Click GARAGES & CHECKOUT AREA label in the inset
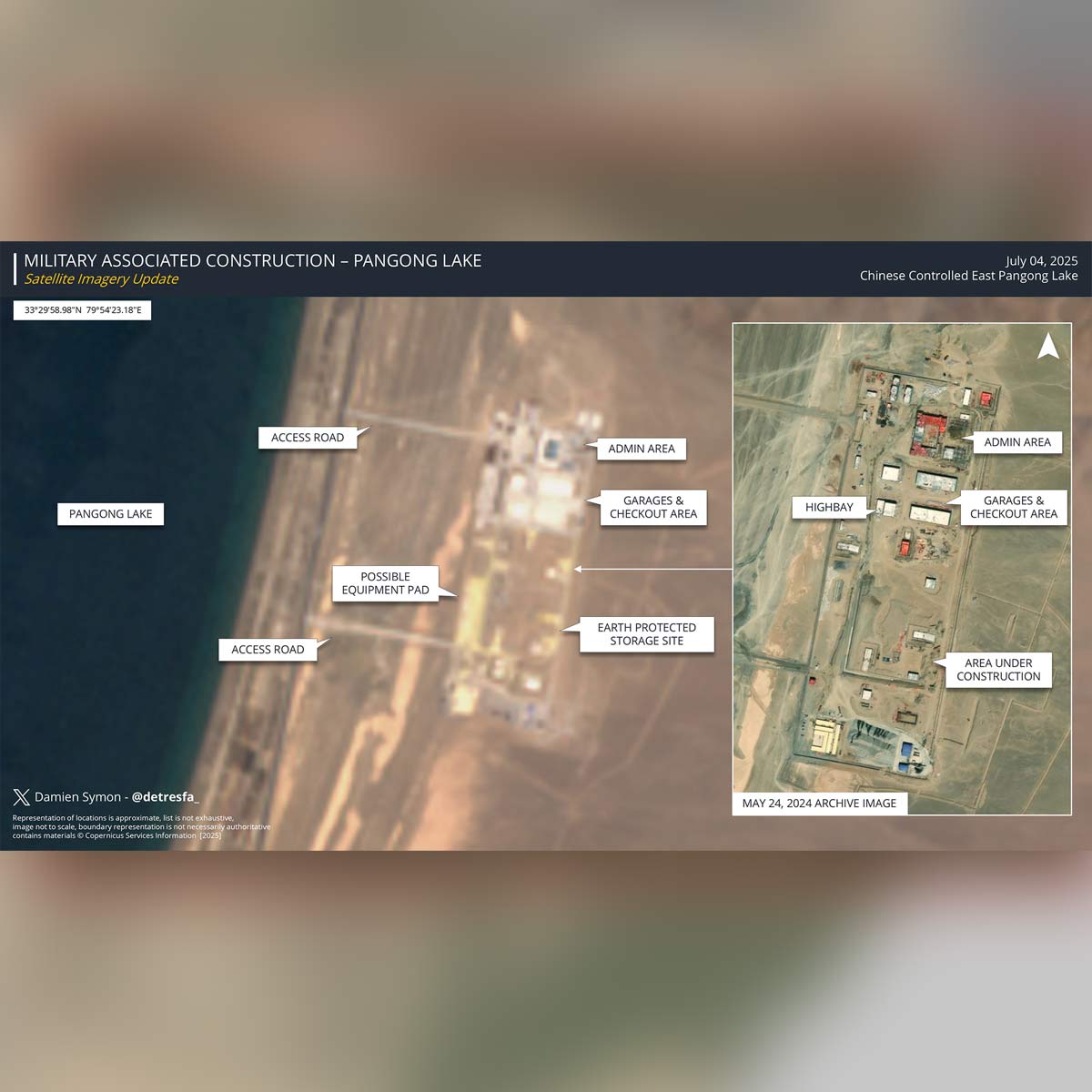1092x1092 pixels. (x=1013, y=508)
